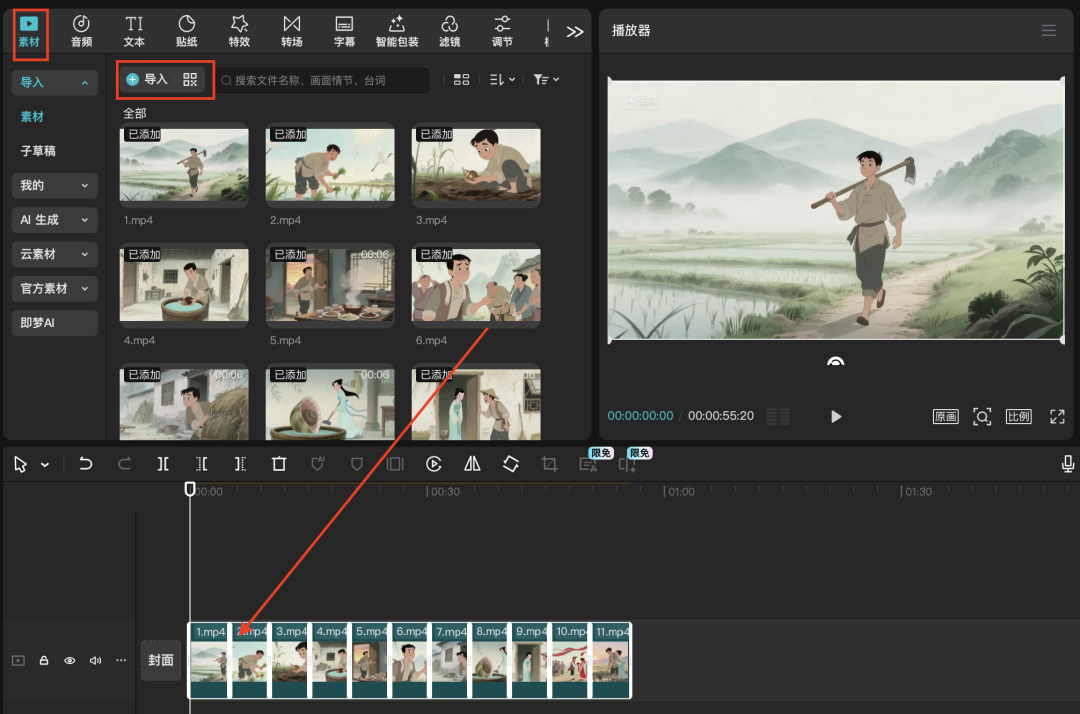Select the mirror flip tool
Viewport: 1080px width, 714px height.
(472, 464)
